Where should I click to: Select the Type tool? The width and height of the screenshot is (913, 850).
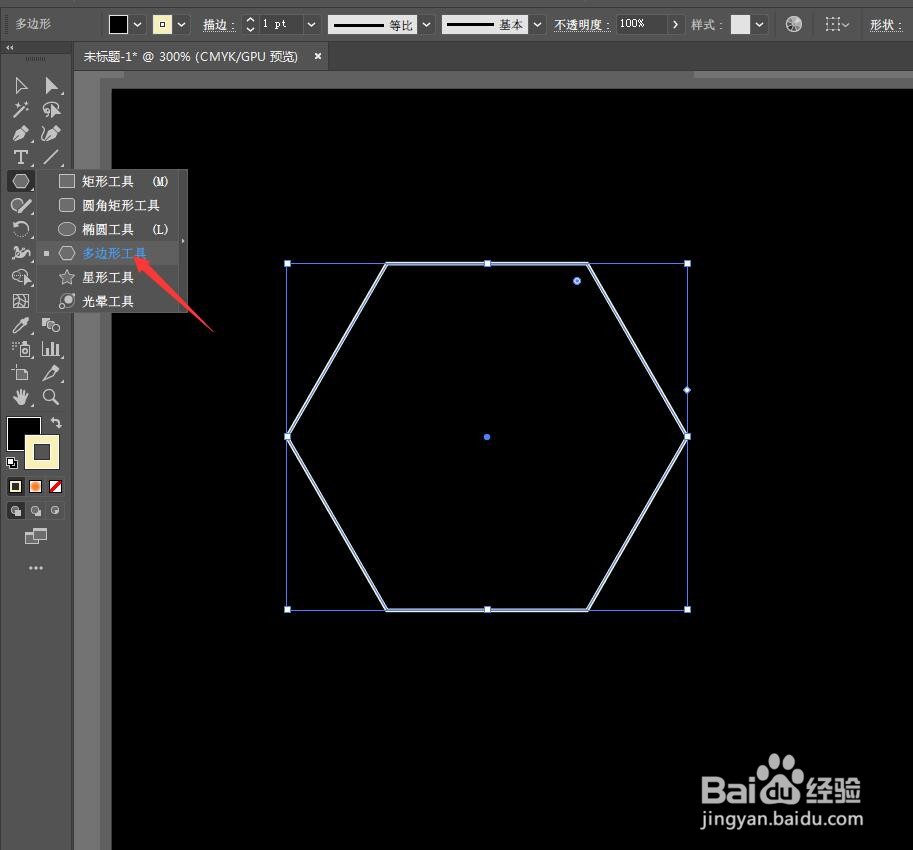21,157
